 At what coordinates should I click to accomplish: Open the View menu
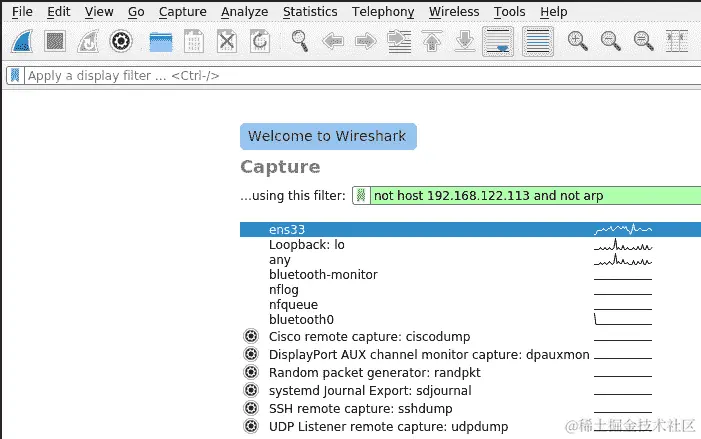click(x=99, y=12)
